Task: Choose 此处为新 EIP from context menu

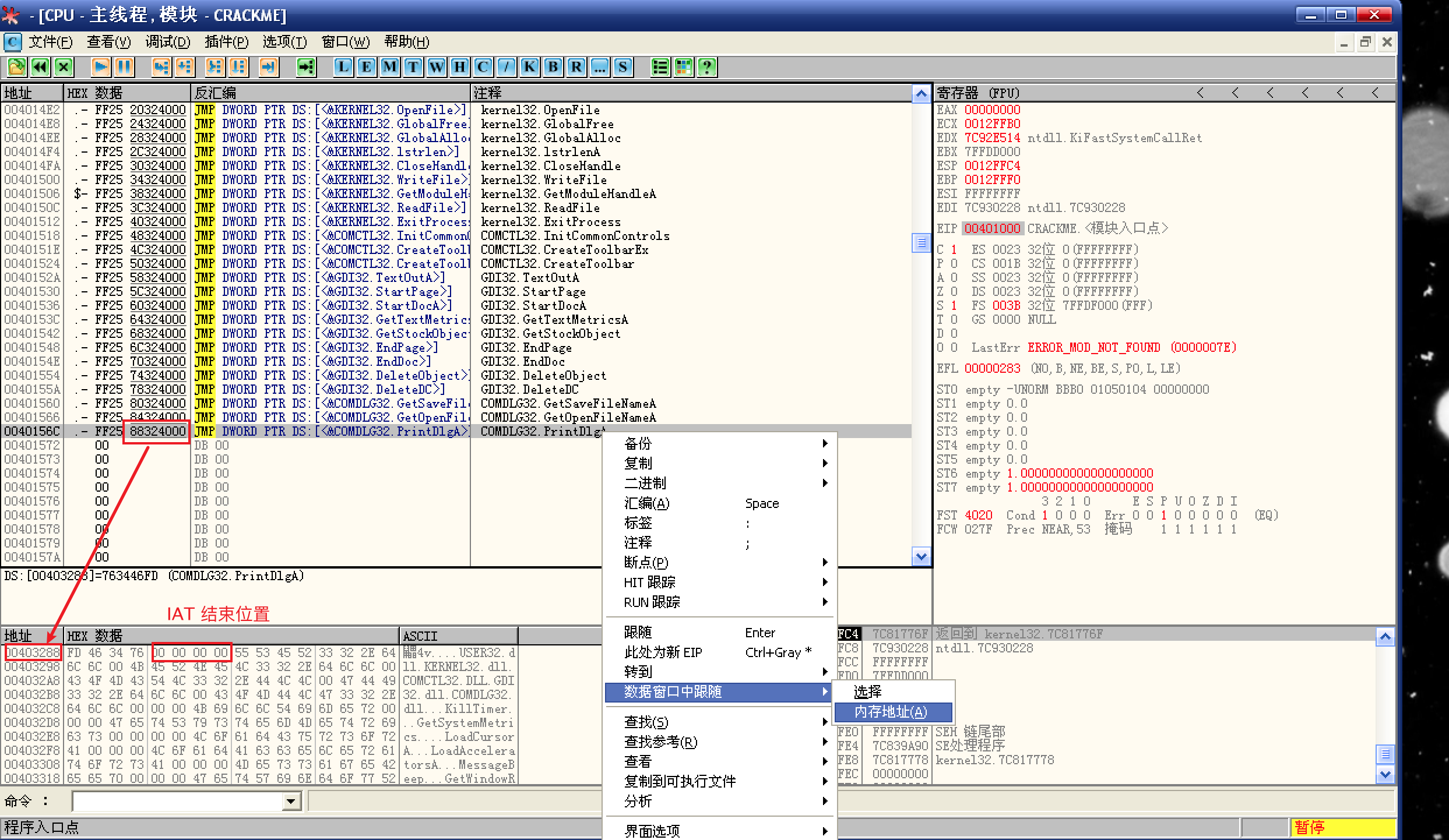Action: (663, 652)
